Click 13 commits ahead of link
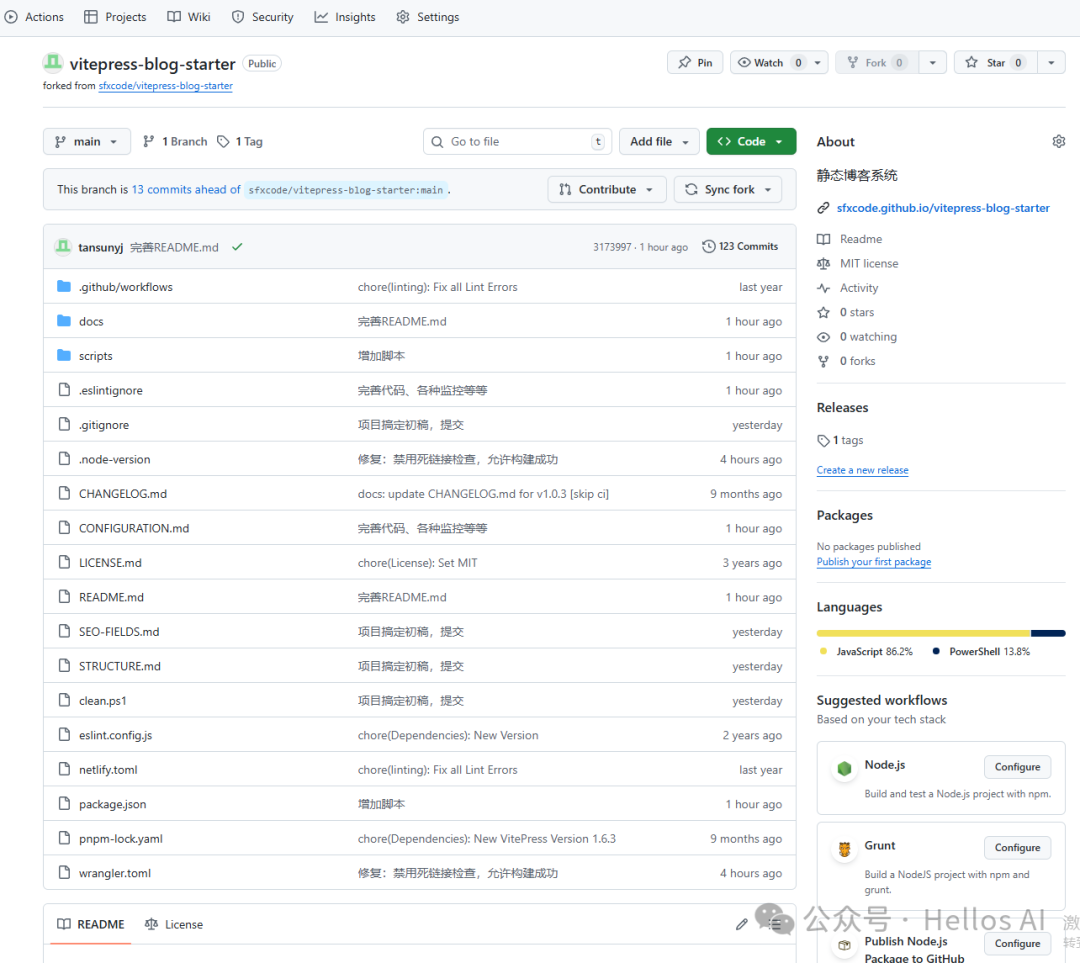1080x963 pixels. coord(186,189)
